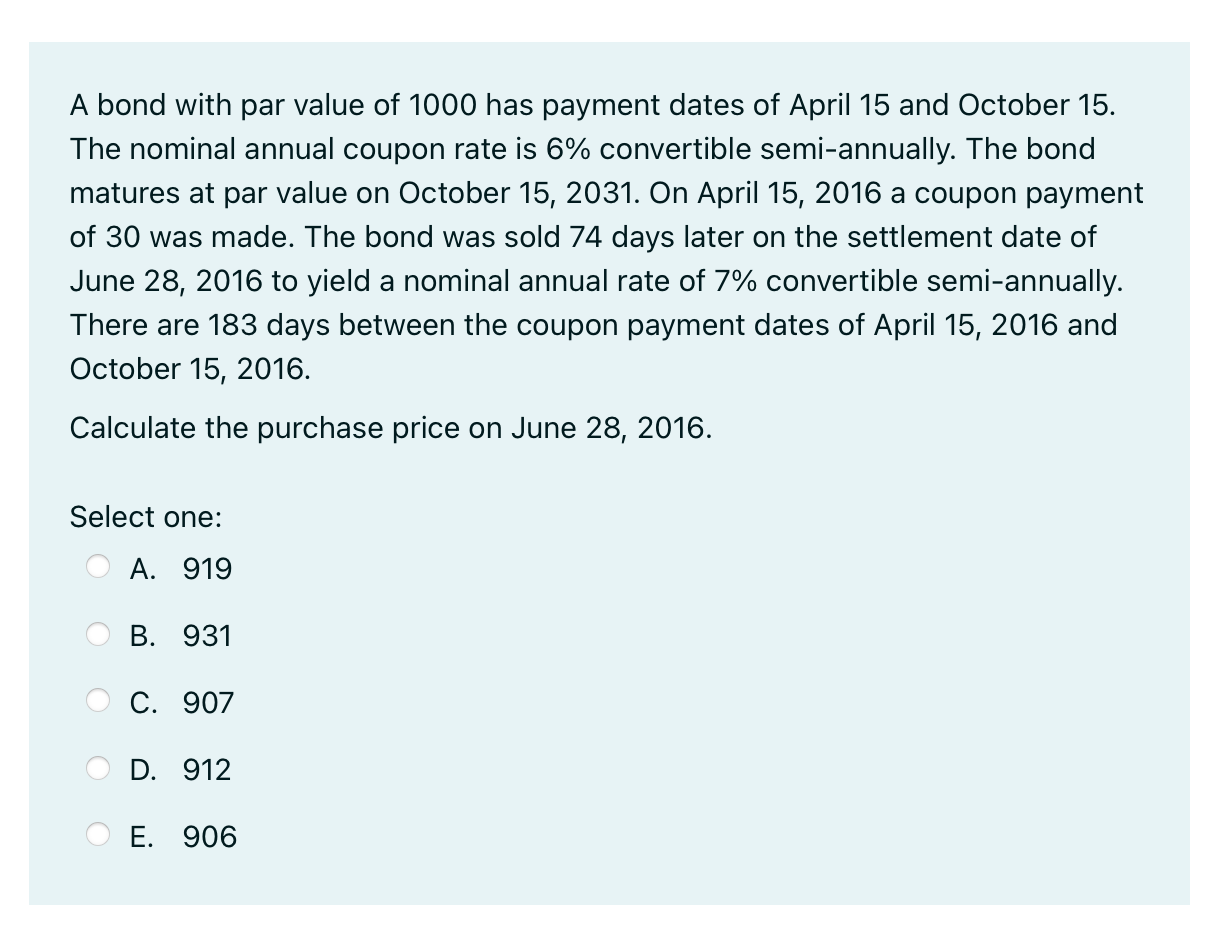Click the 'Select one:' heading
The image size is (1230, 926).
click(145, 517)
